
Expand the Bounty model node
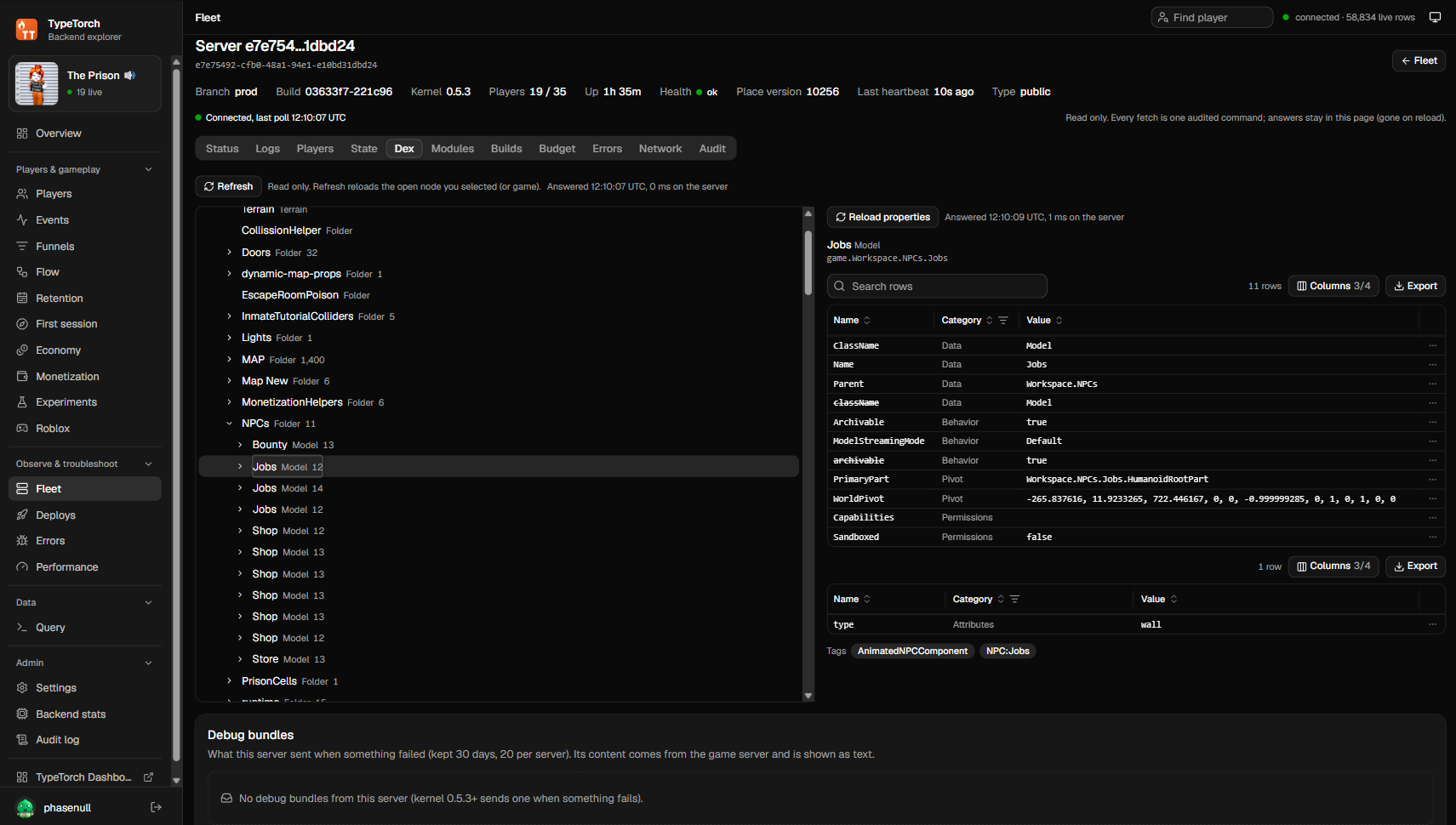click(240, 445)
